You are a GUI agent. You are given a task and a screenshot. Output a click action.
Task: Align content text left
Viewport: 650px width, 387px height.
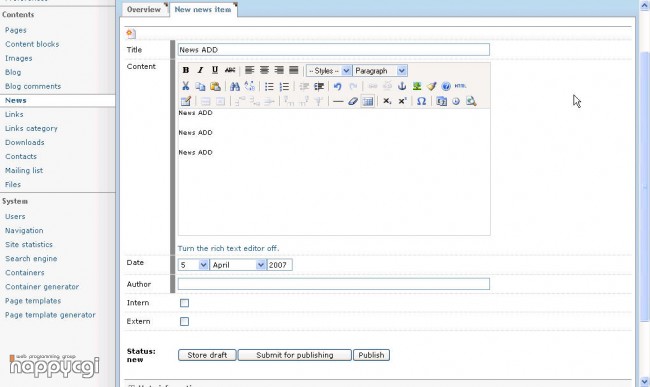pyautogui.click(x=249, y=70)
